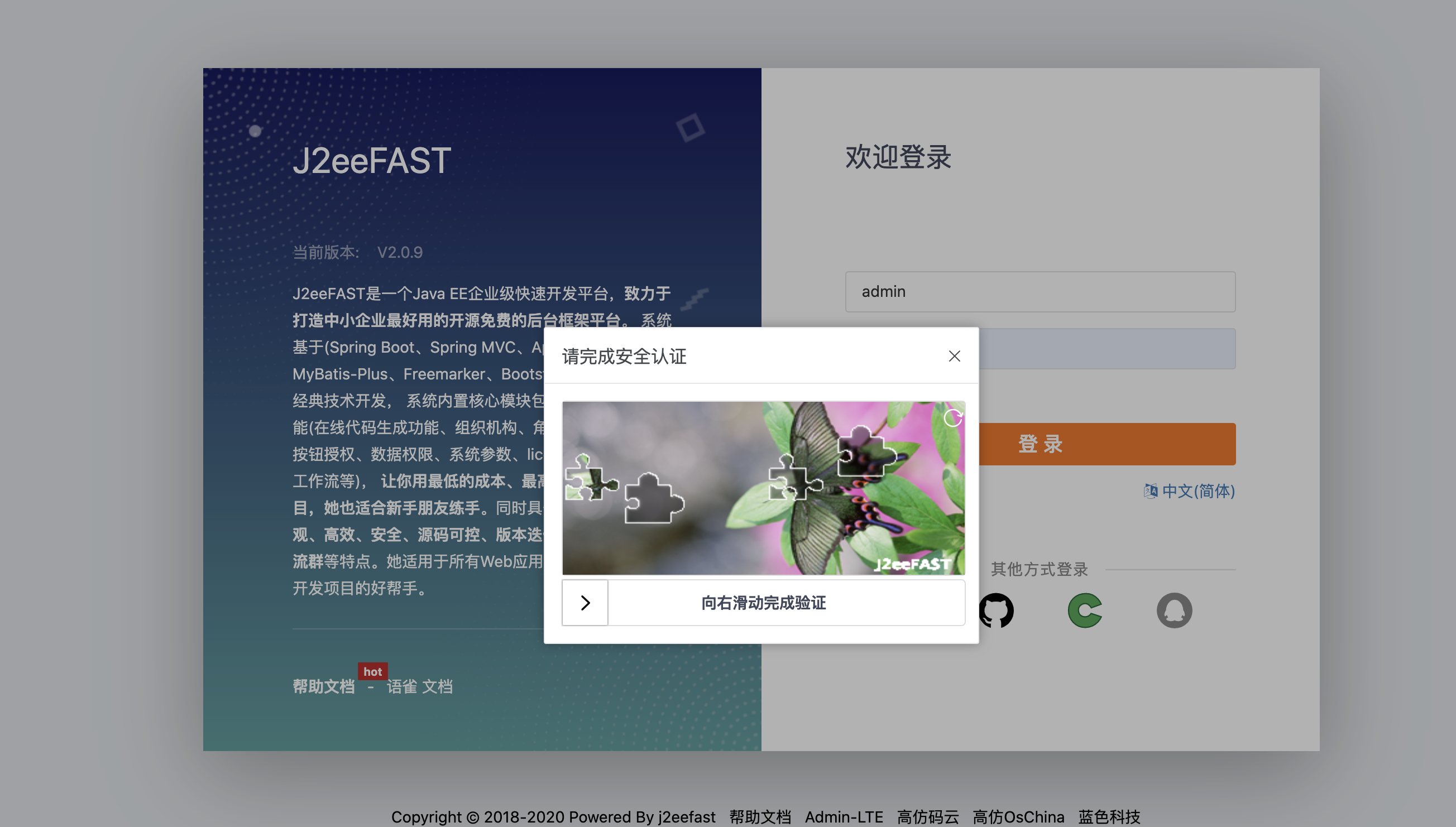Close the security verification dialog
This screenshot has width=1456, height=827.
[954, 356]
